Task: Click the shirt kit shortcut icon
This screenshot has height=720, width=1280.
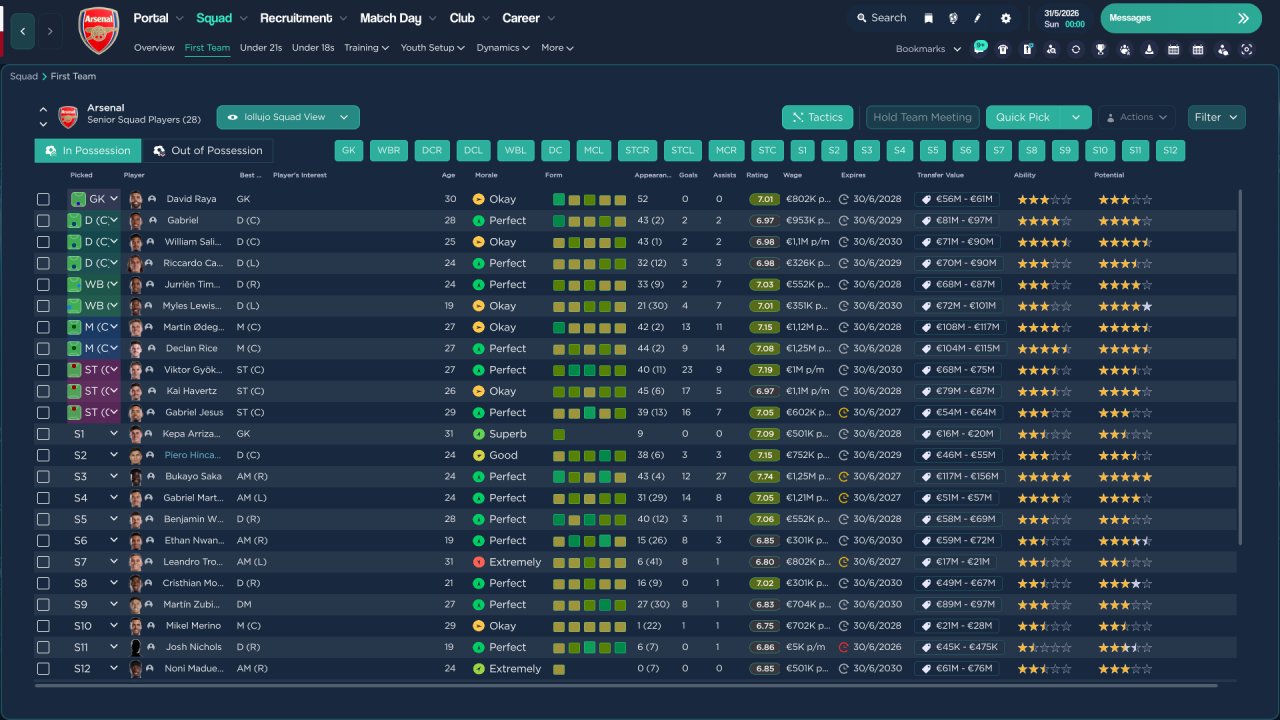Action: point(1003,49)
